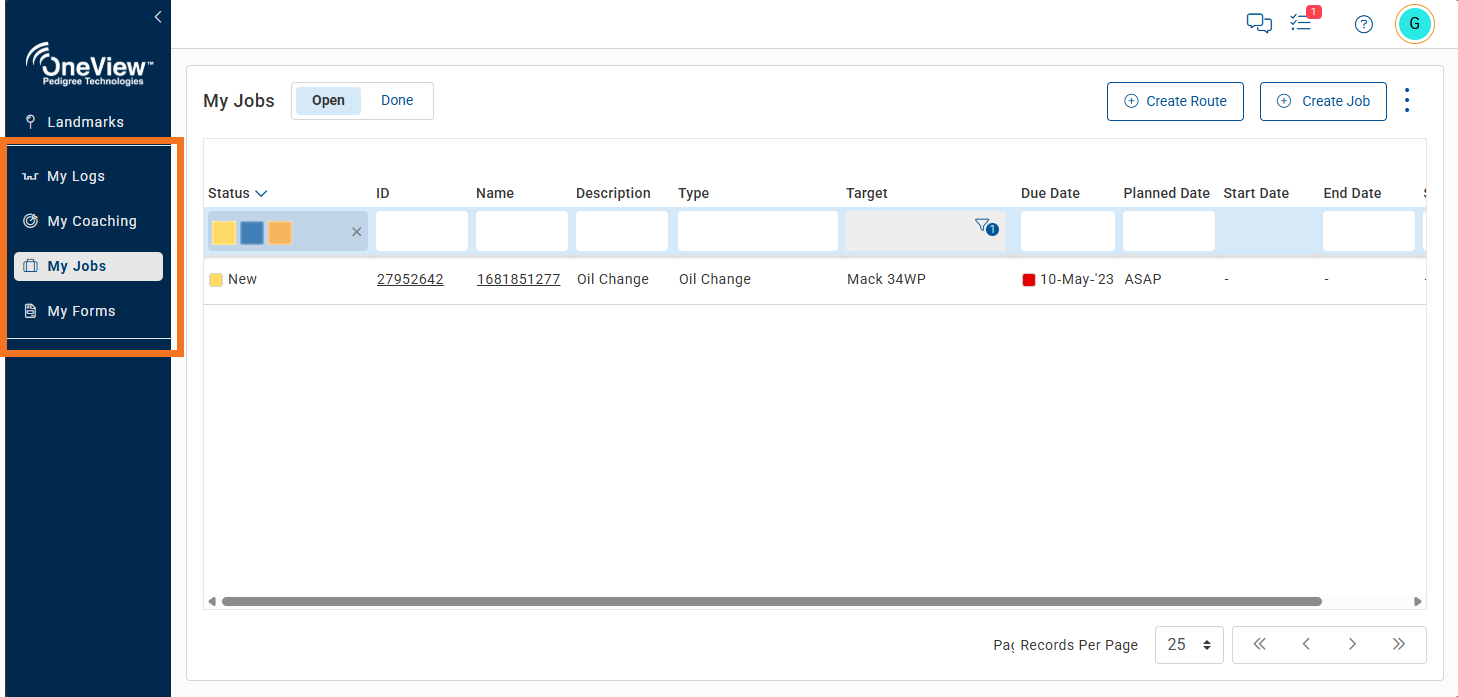
Task: Sort by the Status column header
Action: pos(238,193)
